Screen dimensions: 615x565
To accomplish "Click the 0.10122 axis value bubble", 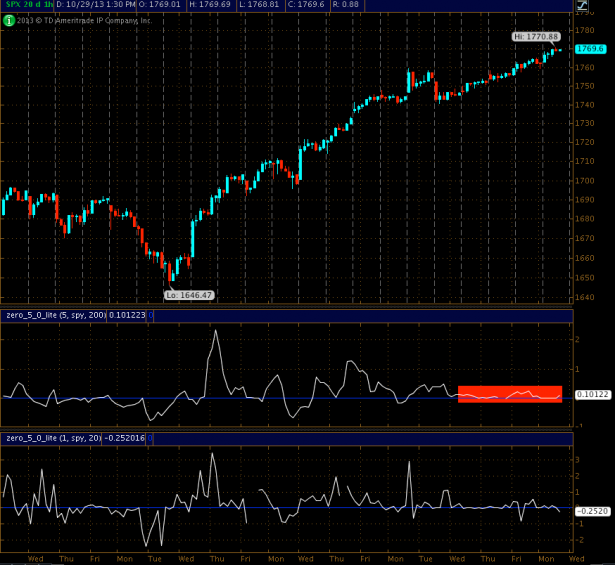I will [592, 394].
